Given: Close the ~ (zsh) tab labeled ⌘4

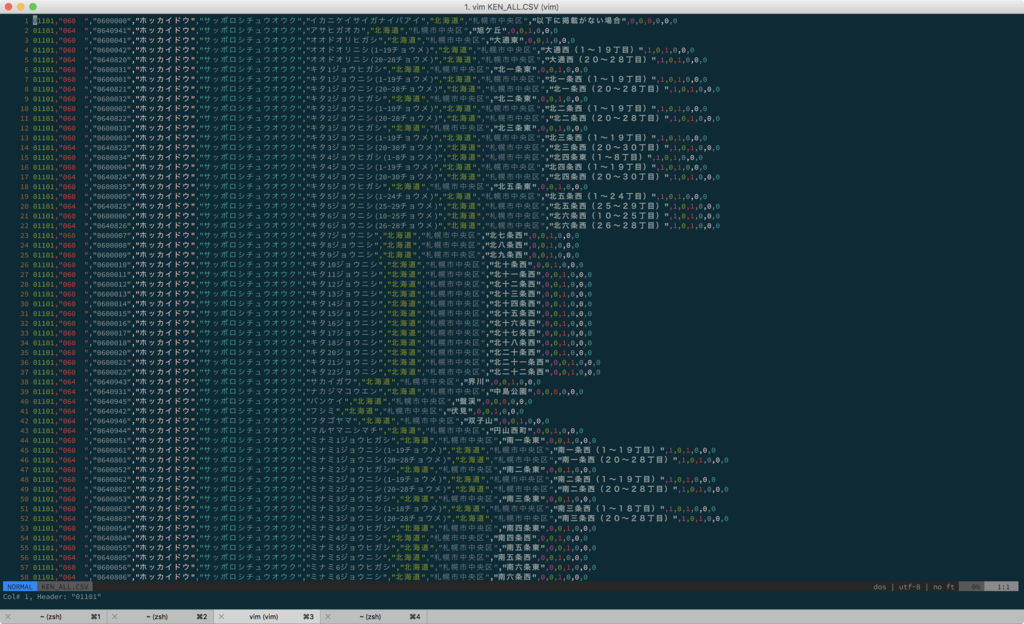Looking at the screenshot, I should tap(328, 616).
